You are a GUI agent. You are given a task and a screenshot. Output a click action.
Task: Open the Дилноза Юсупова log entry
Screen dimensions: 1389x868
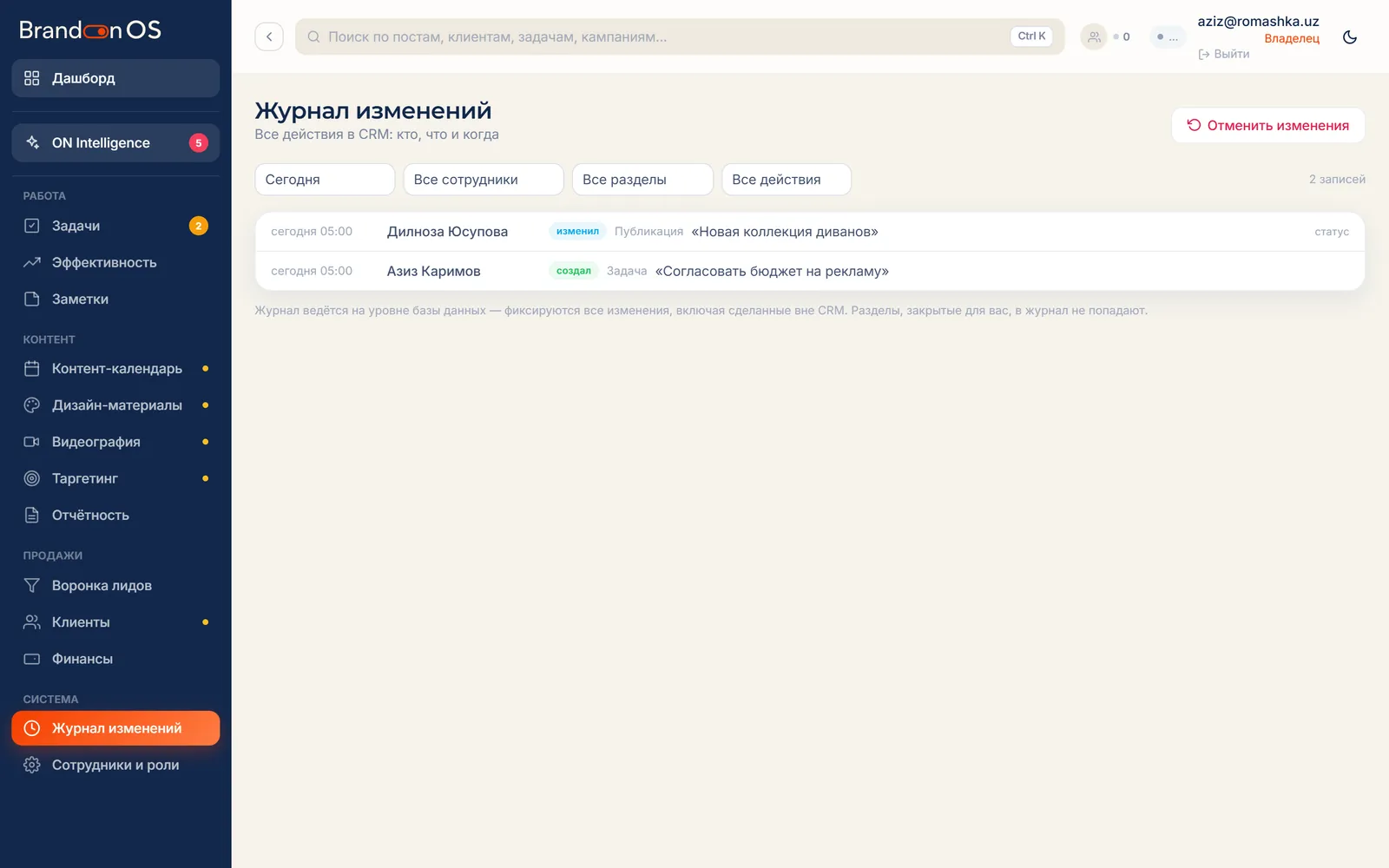pos(810,232)
